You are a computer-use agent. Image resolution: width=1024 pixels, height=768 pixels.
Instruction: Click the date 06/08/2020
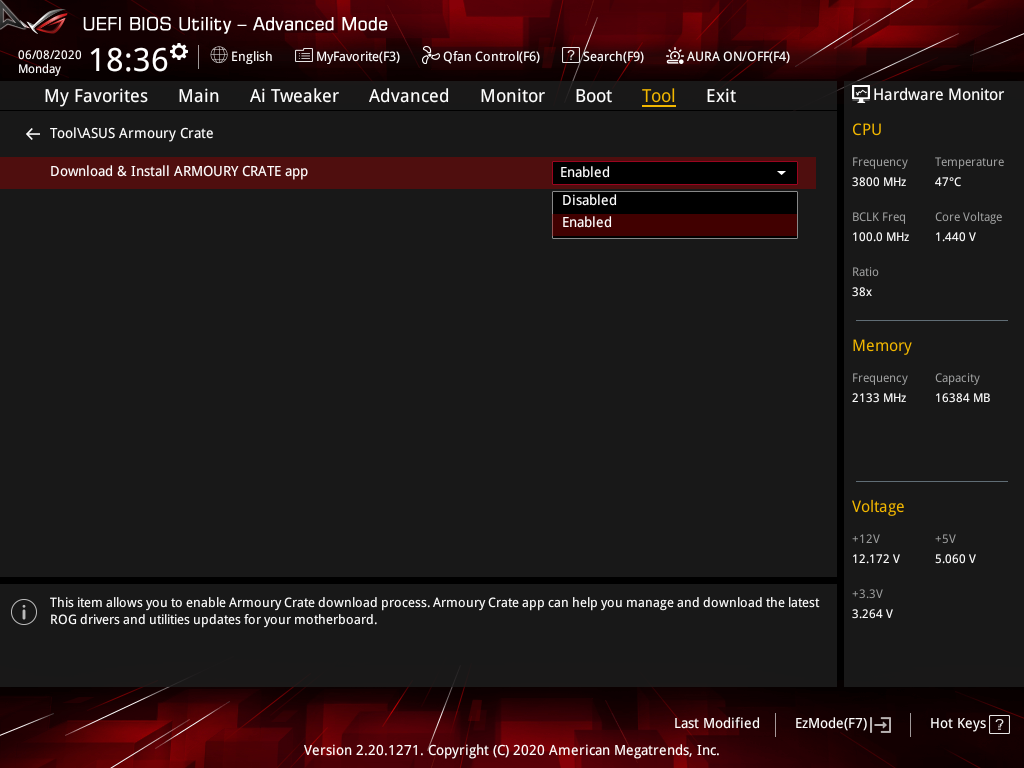click(x=50, y=55)
